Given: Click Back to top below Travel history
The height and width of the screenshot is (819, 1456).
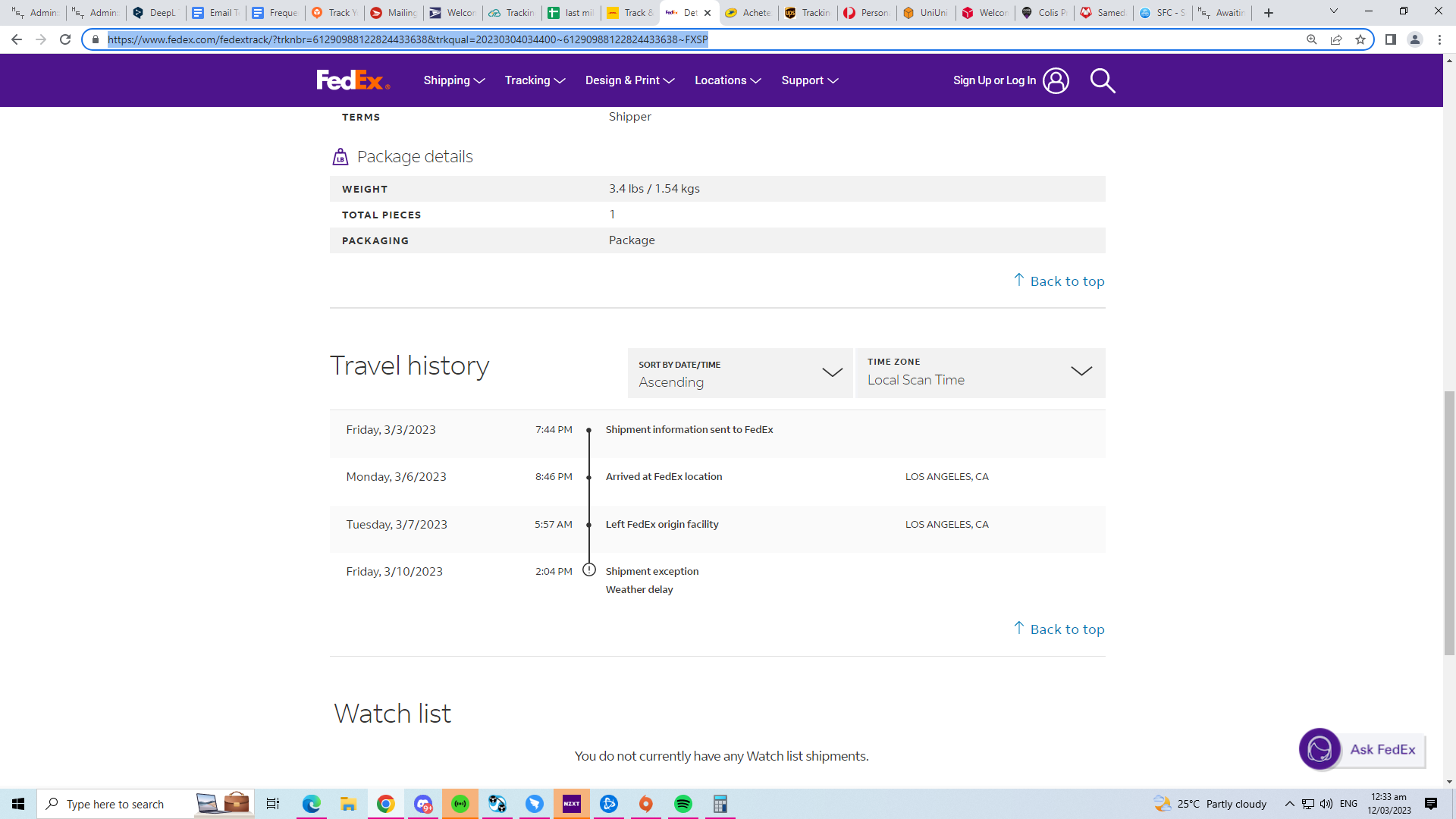Looking at the screenshot, I should coord(1059,629).
